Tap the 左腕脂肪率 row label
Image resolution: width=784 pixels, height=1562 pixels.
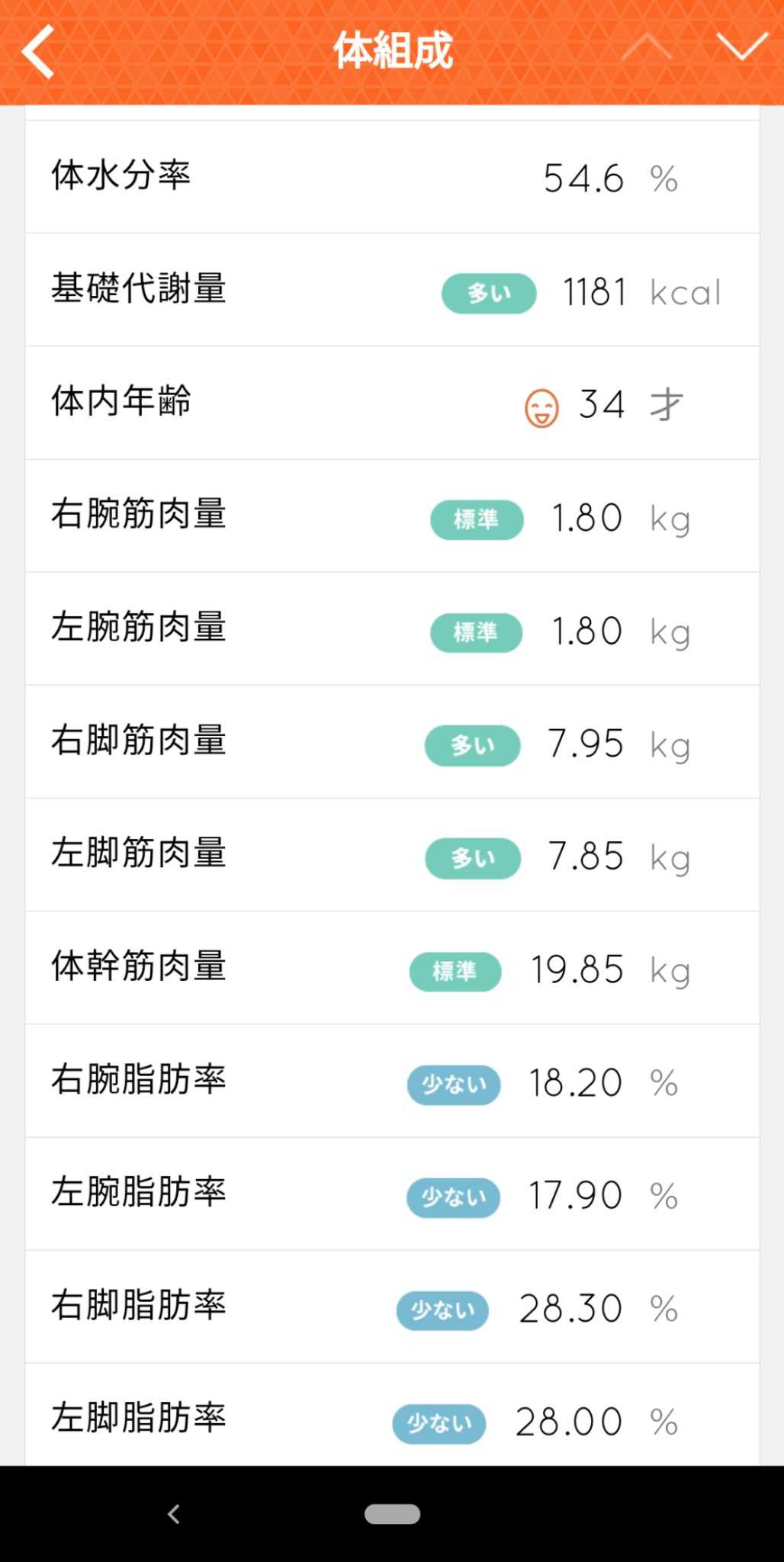[x=139, y=1192]
